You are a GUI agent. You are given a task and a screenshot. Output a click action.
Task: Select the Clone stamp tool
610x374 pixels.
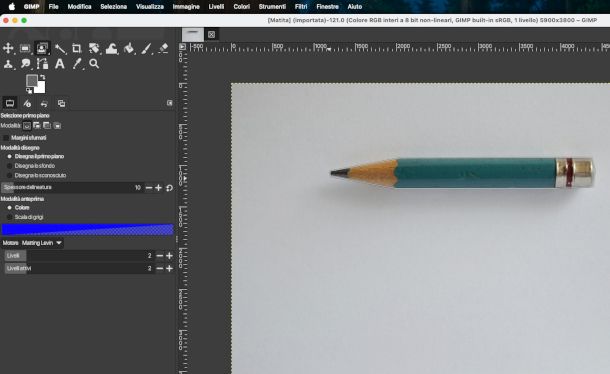[x=8, y=64]
